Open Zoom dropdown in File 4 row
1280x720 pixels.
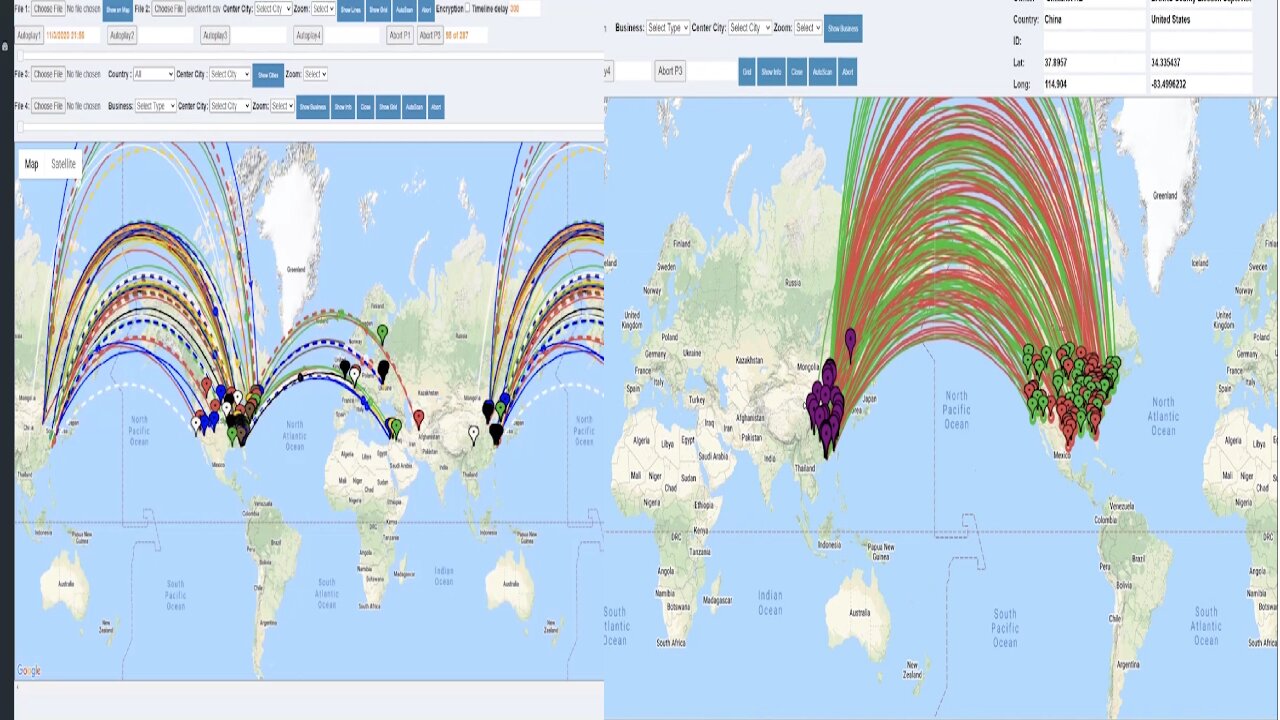tap(282, 106)
